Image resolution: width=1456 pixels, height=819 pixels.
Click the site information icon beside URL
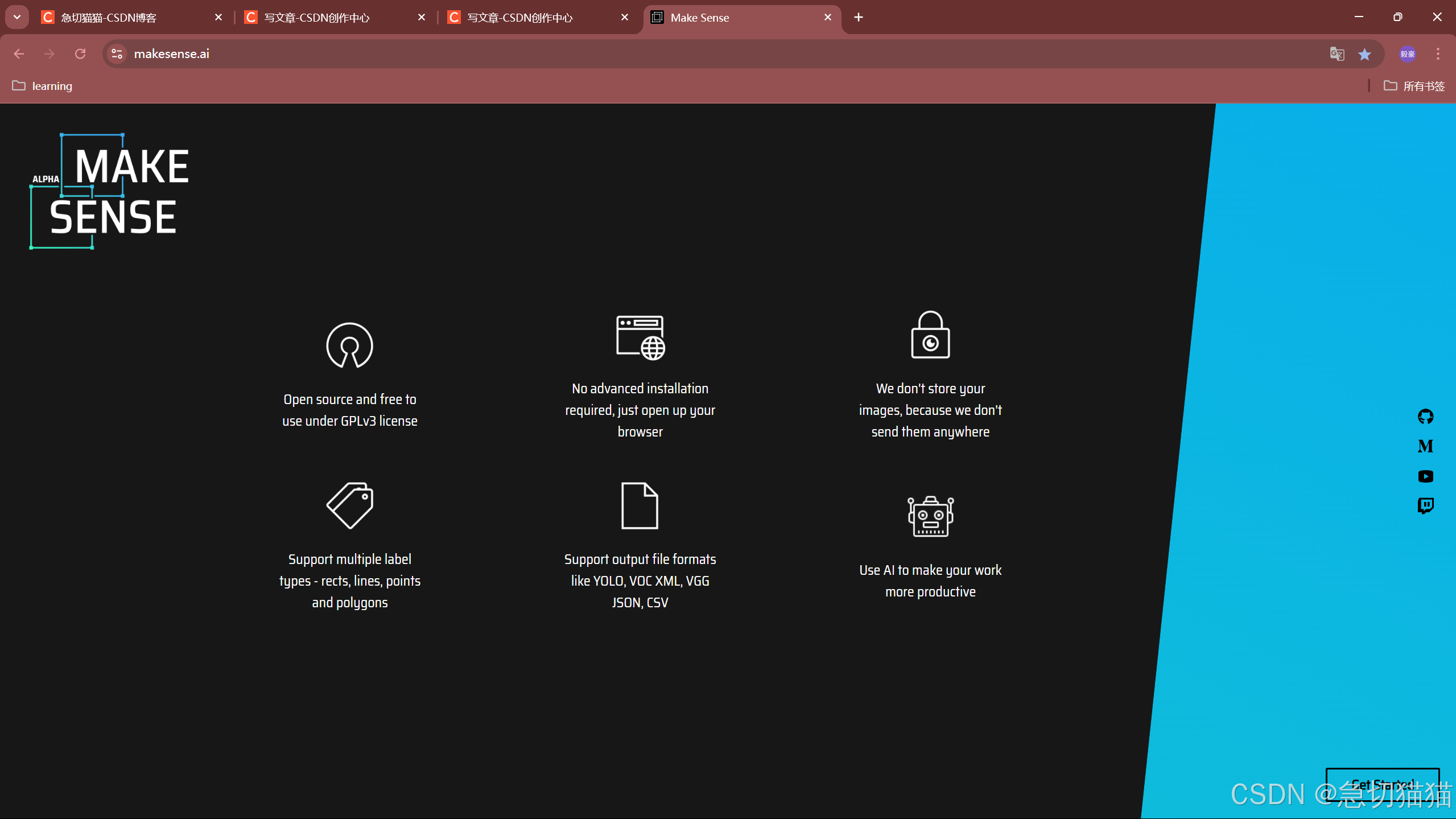(x=117, y=54)
